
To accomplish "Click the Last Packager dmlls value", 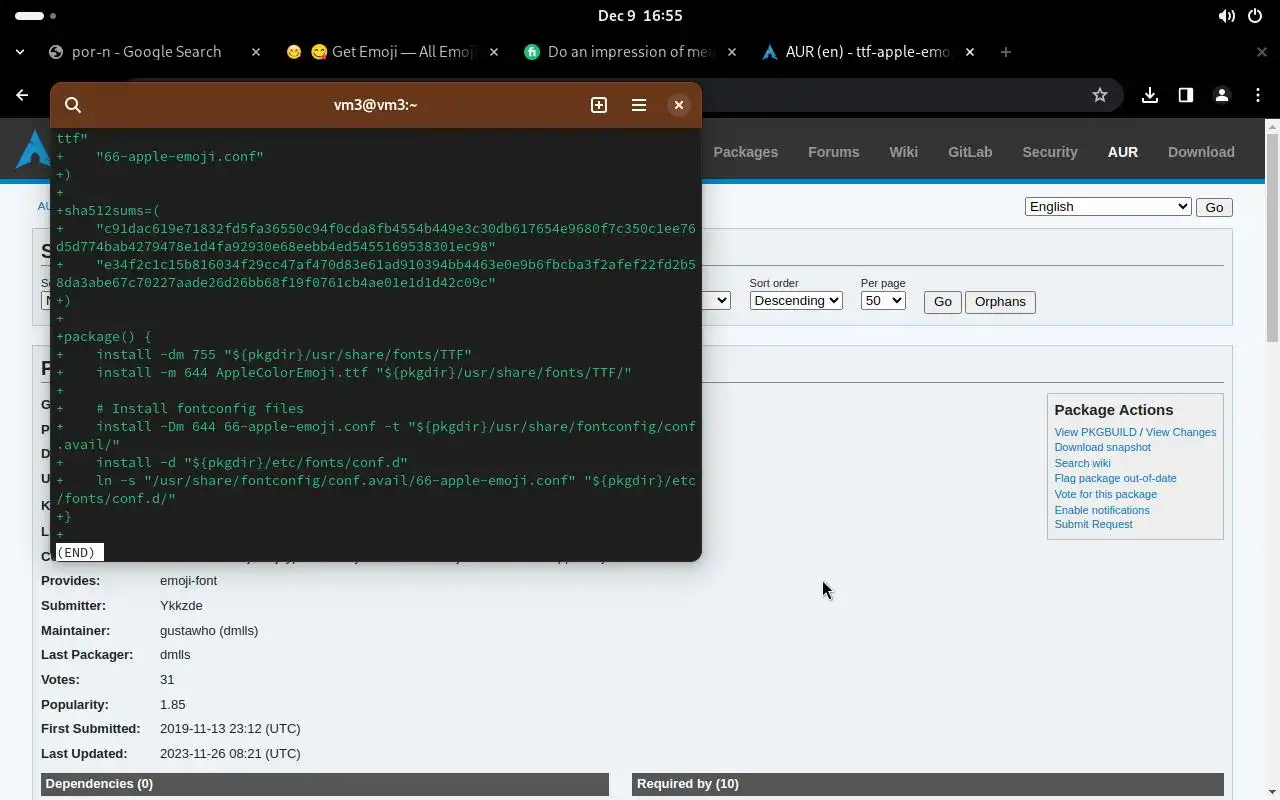I will pyautogui.click(x=175, y=655).
